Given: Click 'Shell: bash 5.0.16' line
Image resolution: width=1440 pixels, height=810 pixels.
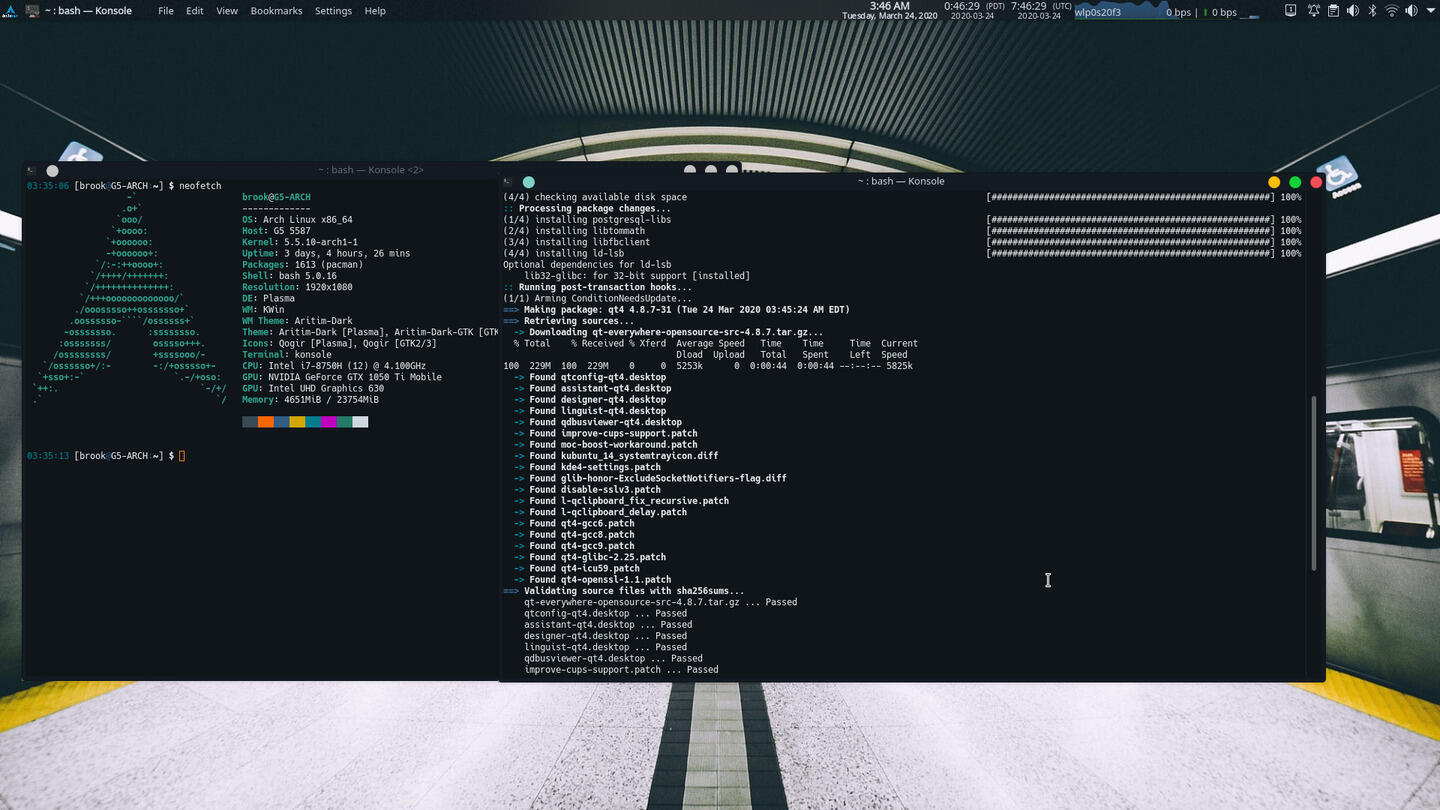Looking at the screenshot, I should click(290, 276).
